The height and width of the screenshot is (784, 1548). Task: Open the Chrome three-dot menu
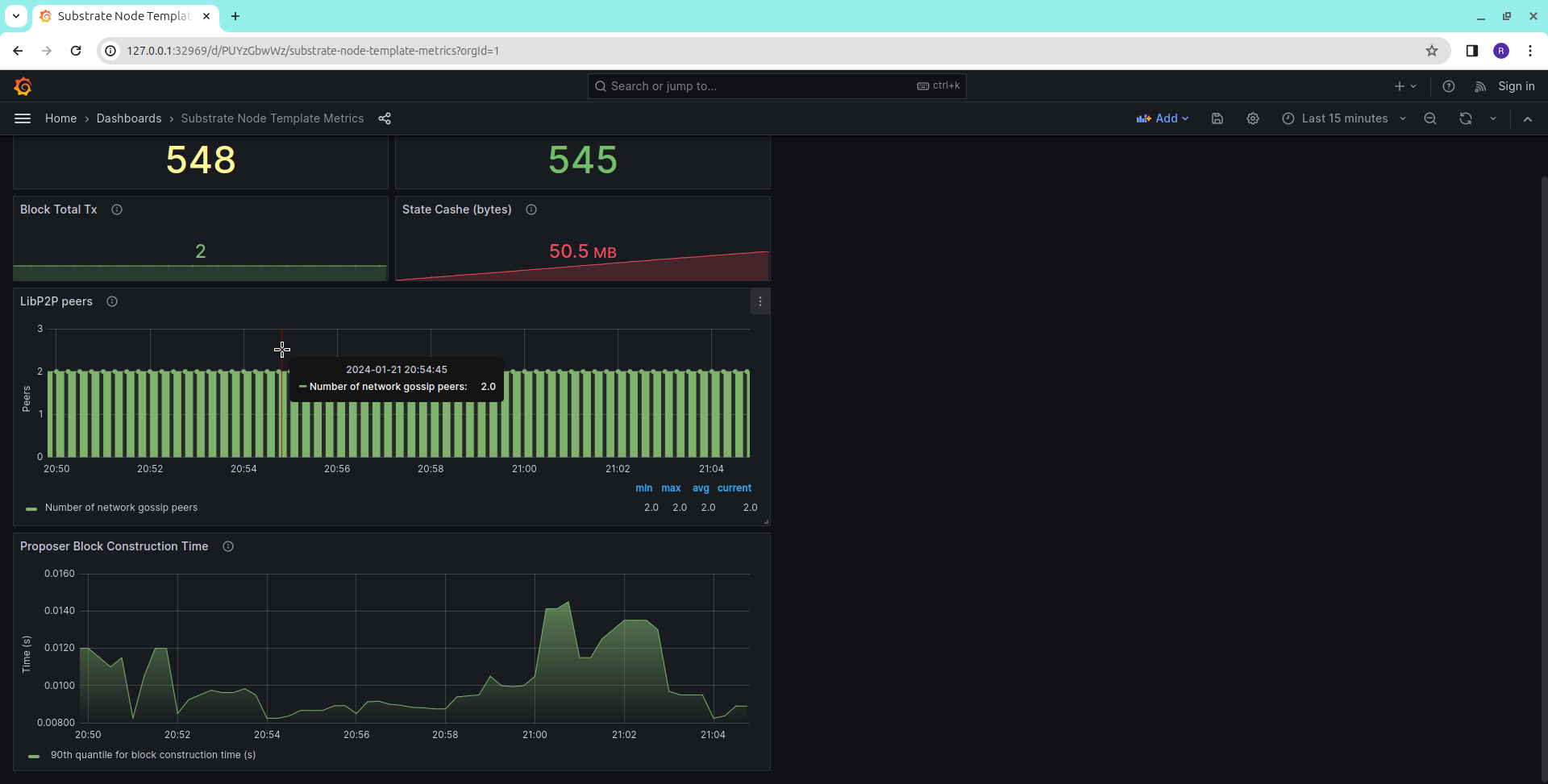(1530, 51)
